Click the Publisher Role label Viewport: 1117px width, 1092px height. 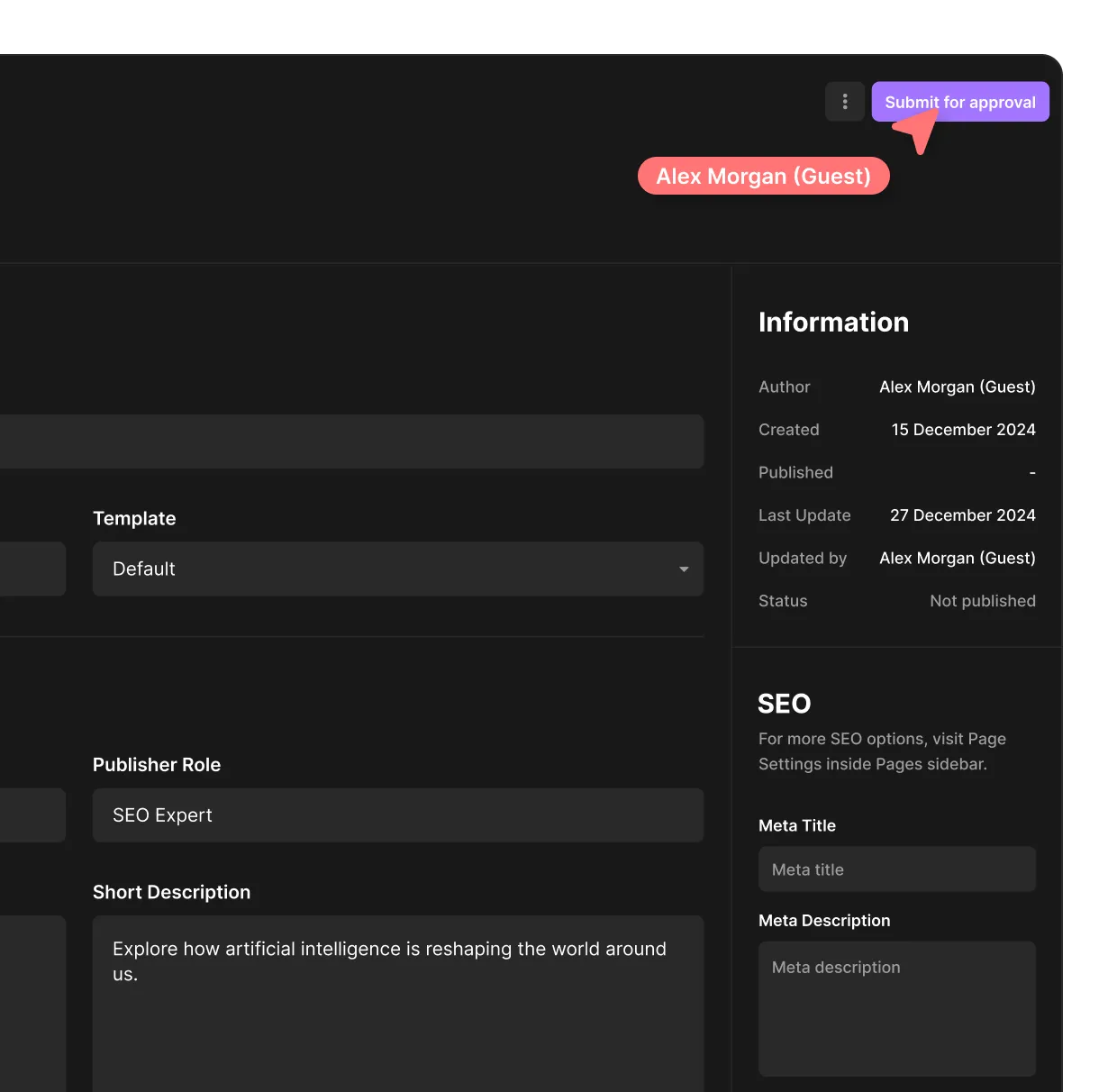[157, 765]
